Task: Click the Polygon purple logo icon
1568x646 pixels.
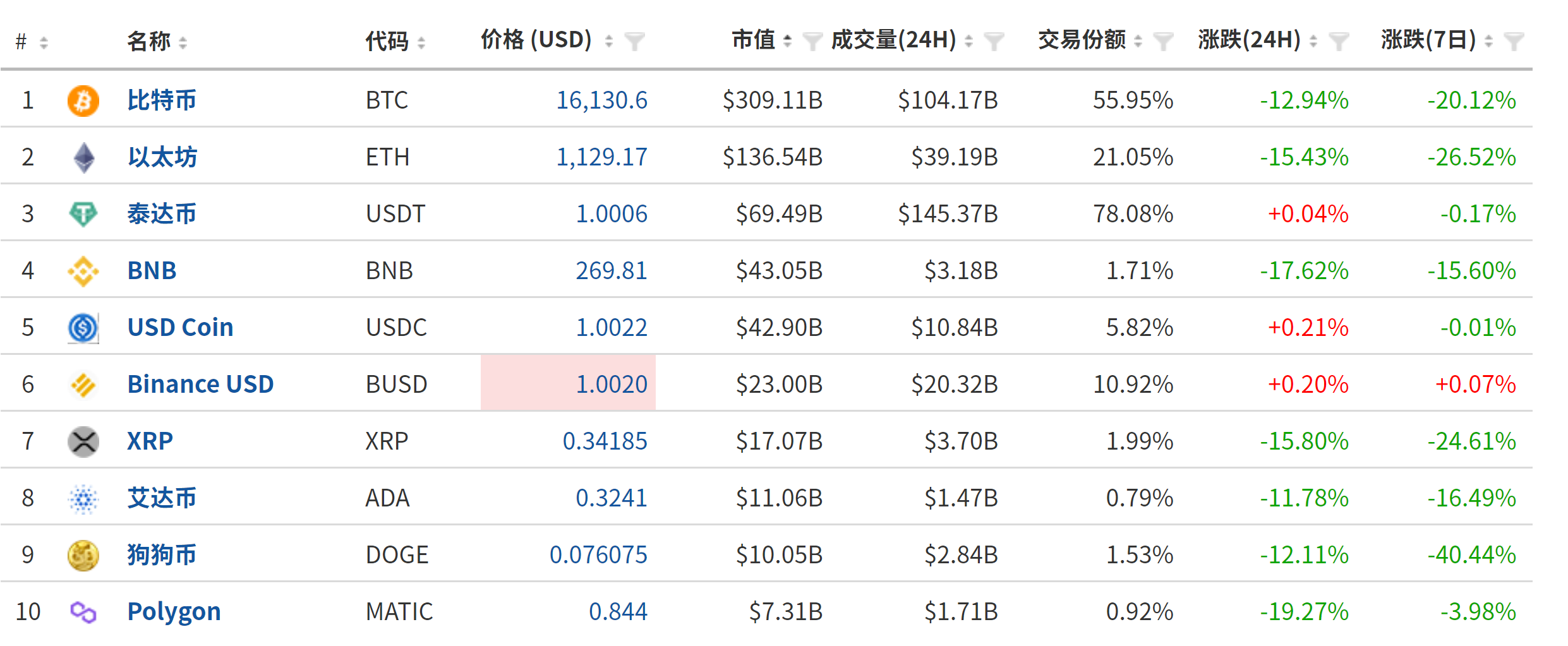Action: tap(83, 612)
